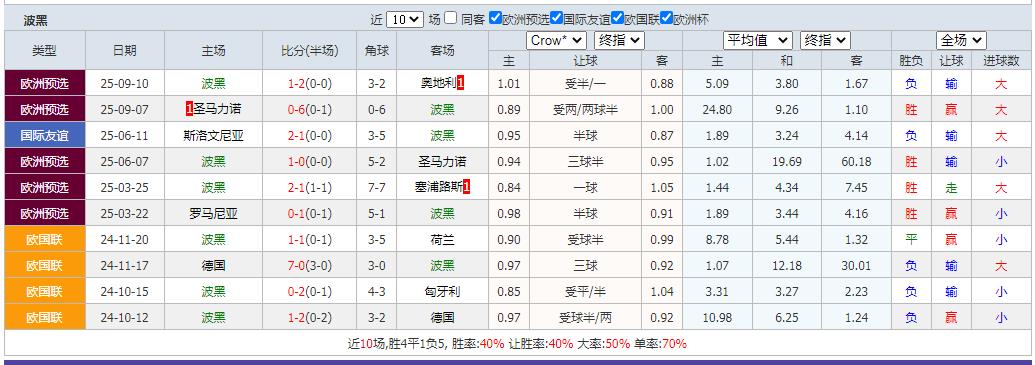Viewport: 1035px width, 365px height.
Task: Expand the Crow* company dropdown
Action: tap(556, 40)
